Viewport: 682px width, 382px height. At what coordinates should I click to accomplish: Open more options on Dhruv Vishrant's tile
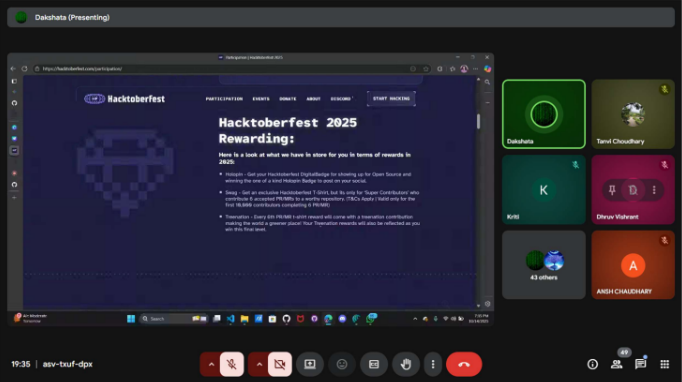(654, 190)
